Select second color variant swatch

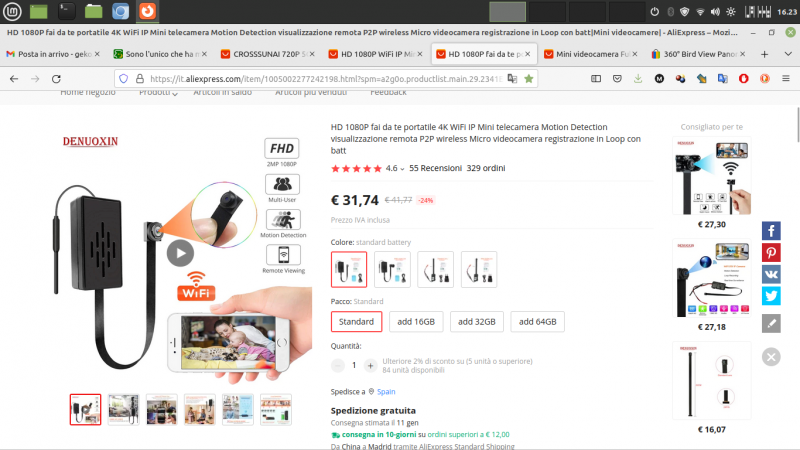(x=392, y=269)
